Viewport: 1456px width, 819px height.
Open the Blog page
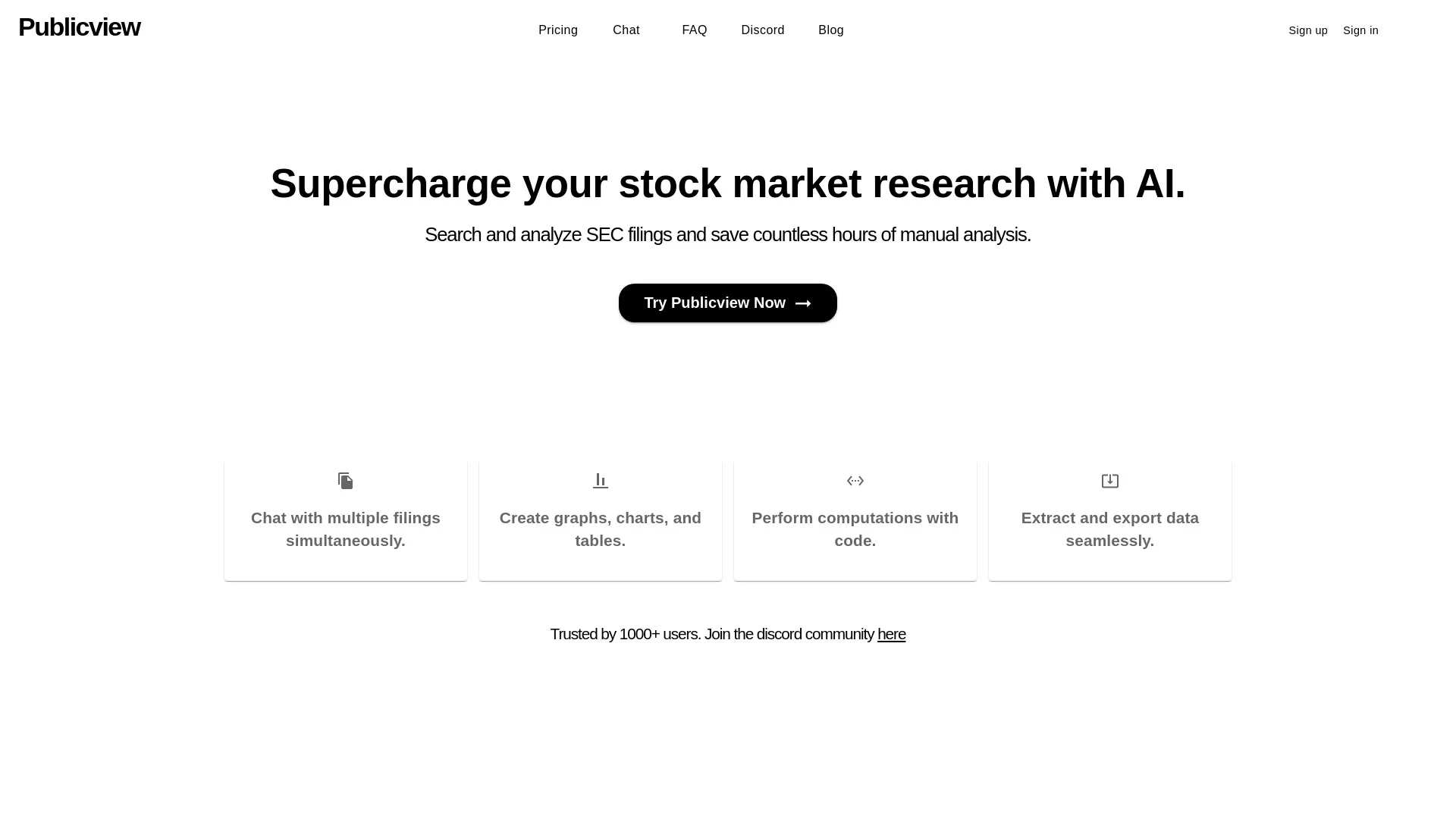point(830,30)
